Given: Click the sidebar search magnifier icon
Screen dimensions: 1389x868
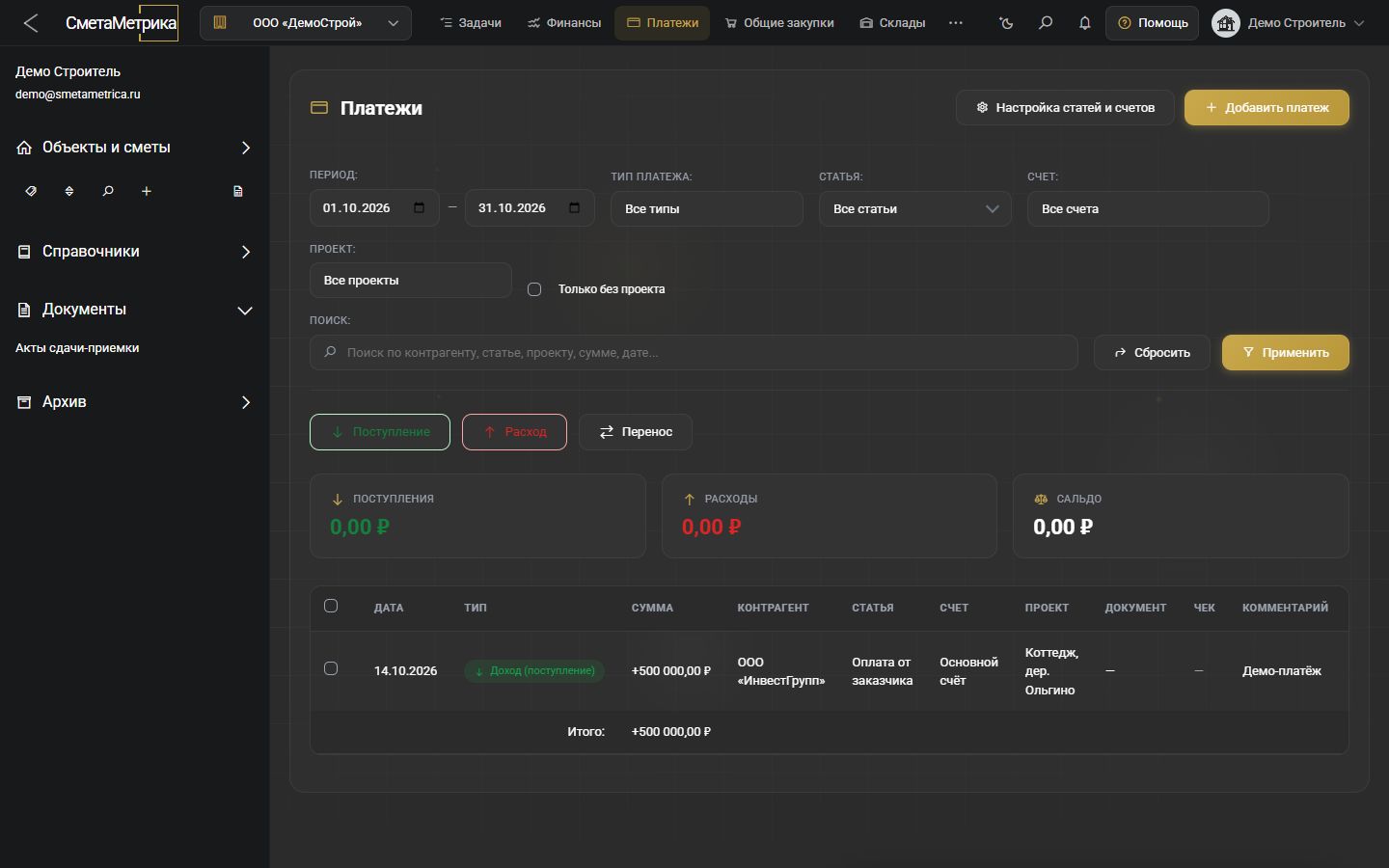Looking at the screenshot, I should (x=108, y=191).
